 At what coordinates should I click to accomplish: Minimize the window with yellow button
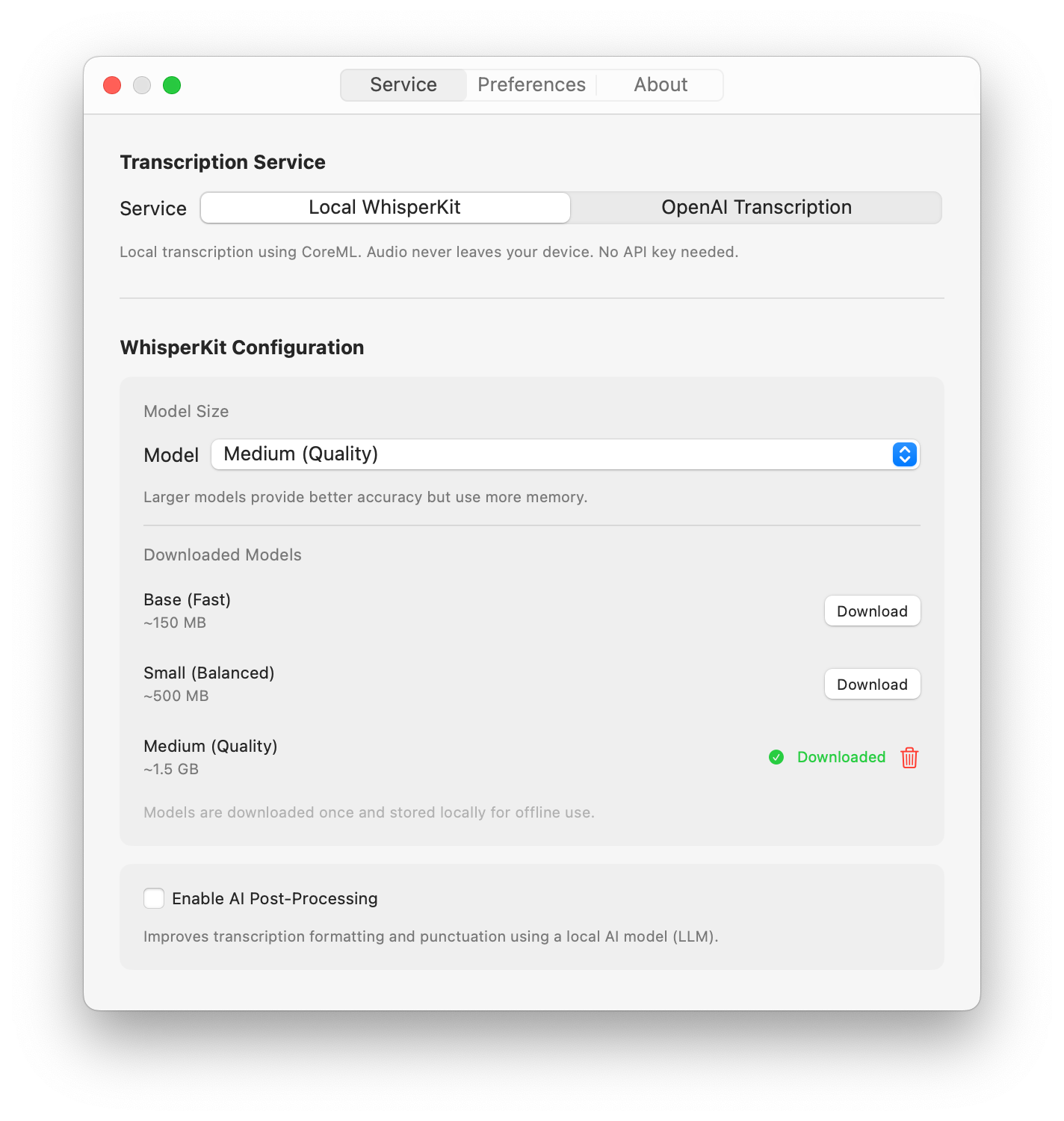click(x=142, y=85)
